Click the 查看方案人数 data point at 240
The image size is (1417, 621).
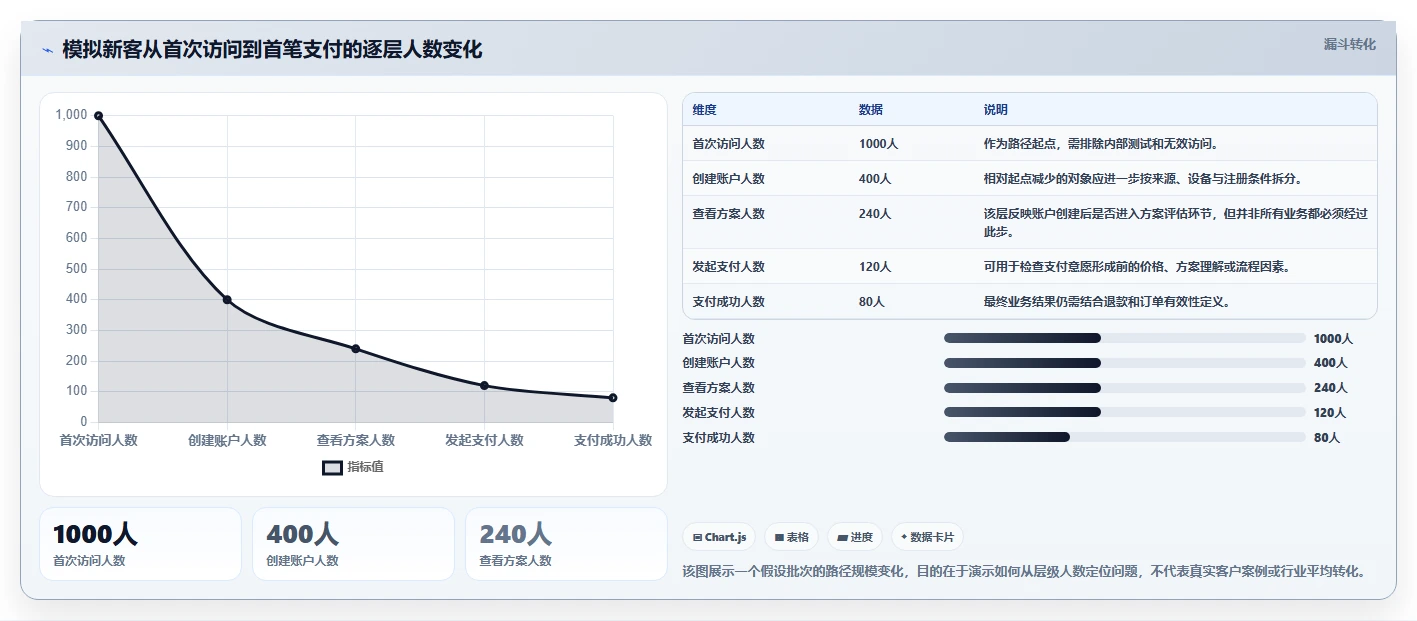(355, 349)
